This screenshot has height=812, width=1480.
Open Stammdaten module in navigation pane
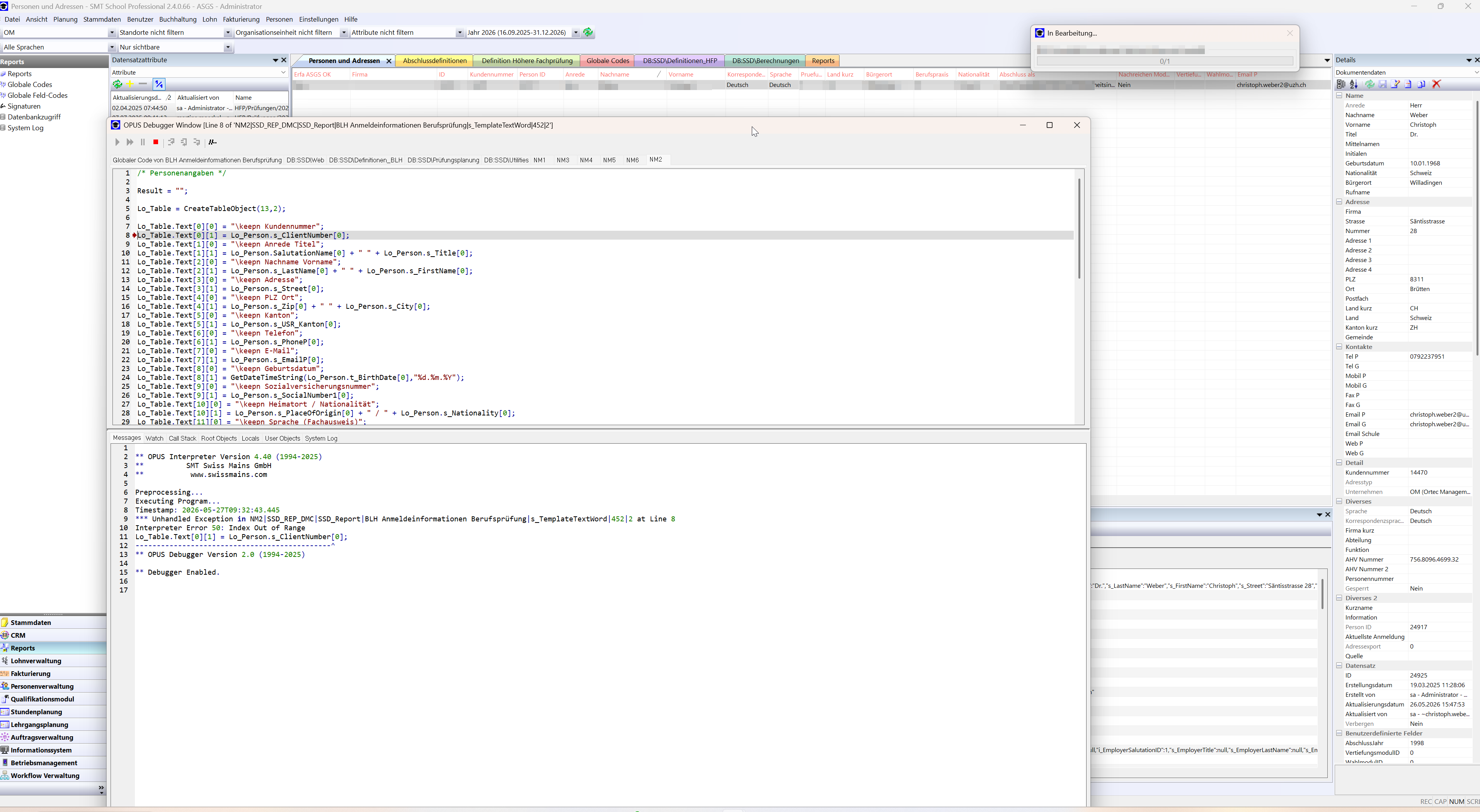coord(53,622)
